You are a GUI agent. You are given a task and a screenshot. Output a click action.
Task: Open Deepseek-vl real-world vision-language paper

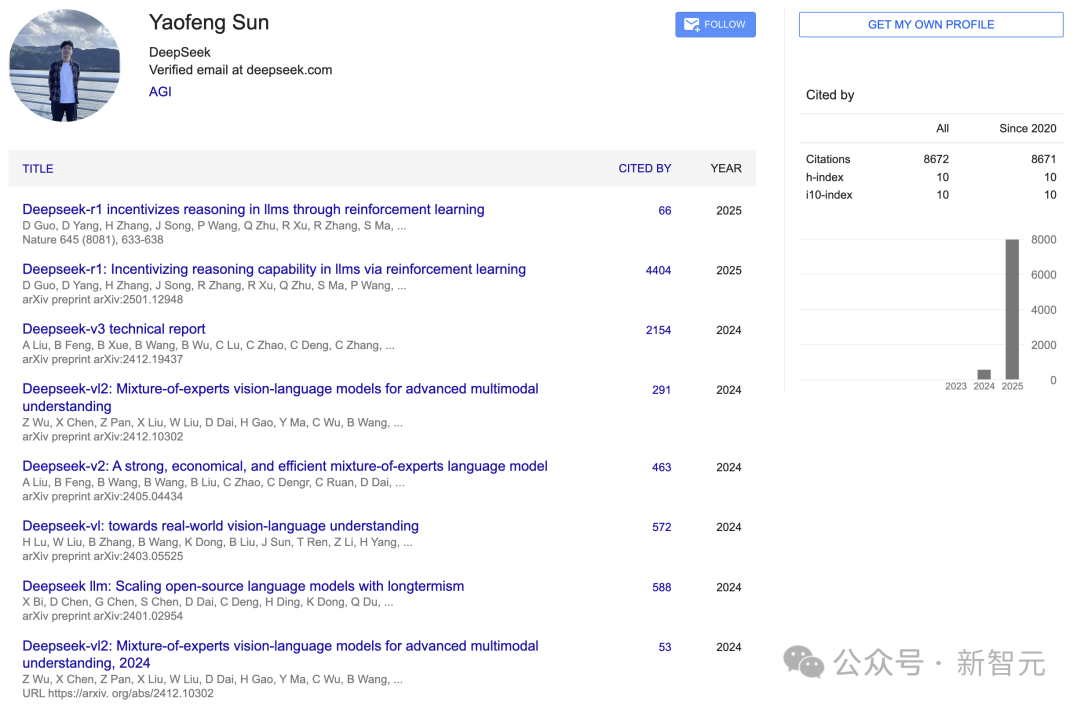coord(220,526)
